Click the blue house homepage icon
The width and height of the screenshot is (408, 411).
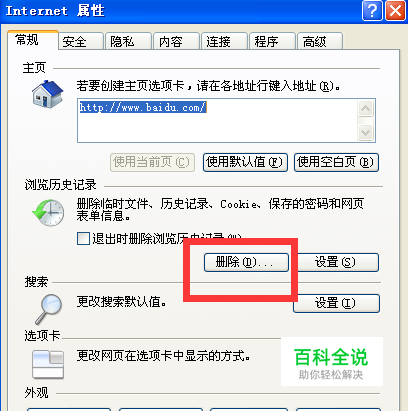[x=48, y=94]
